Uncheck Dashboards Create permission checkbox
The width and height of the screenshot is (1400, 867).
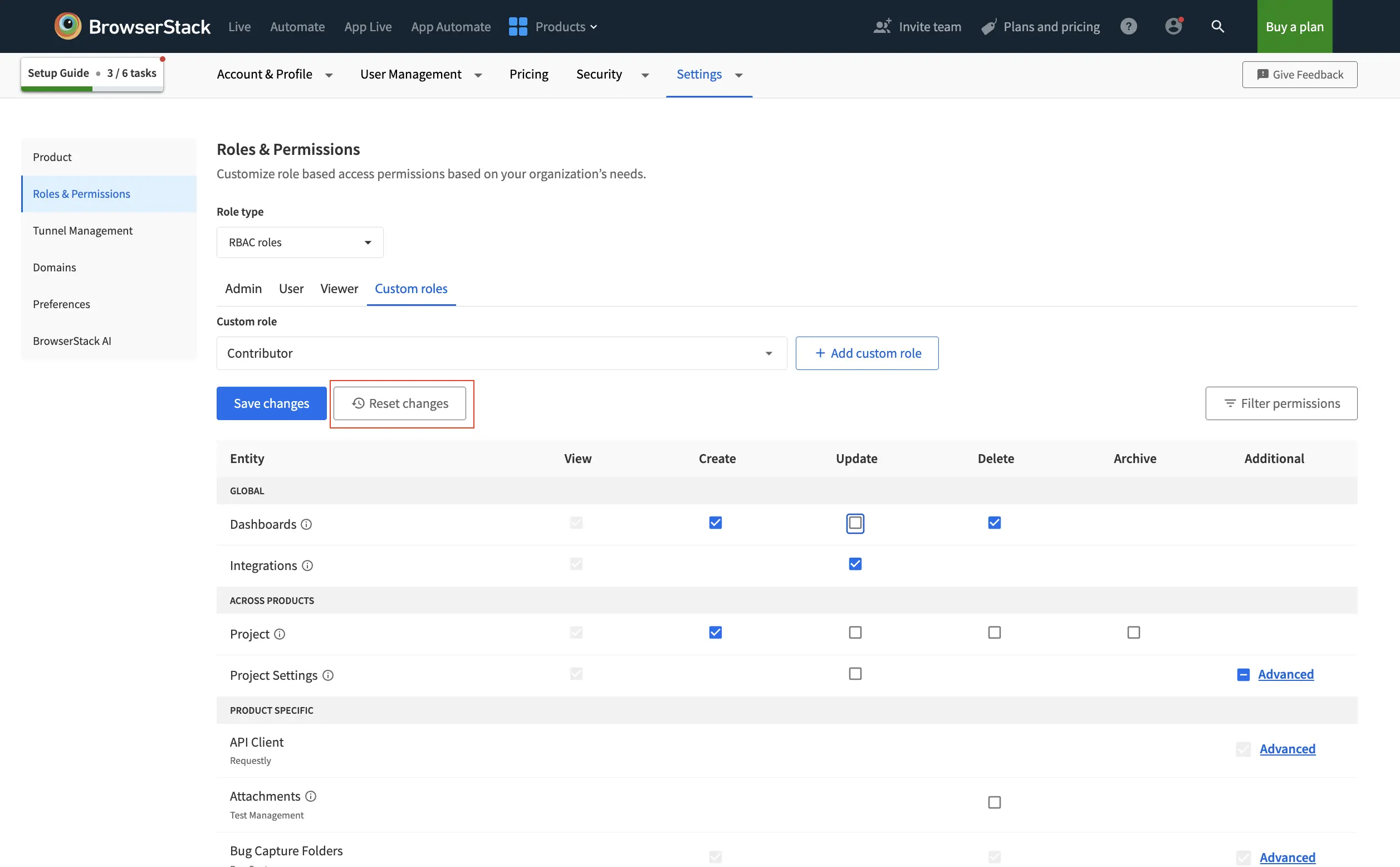coord(715,523)
